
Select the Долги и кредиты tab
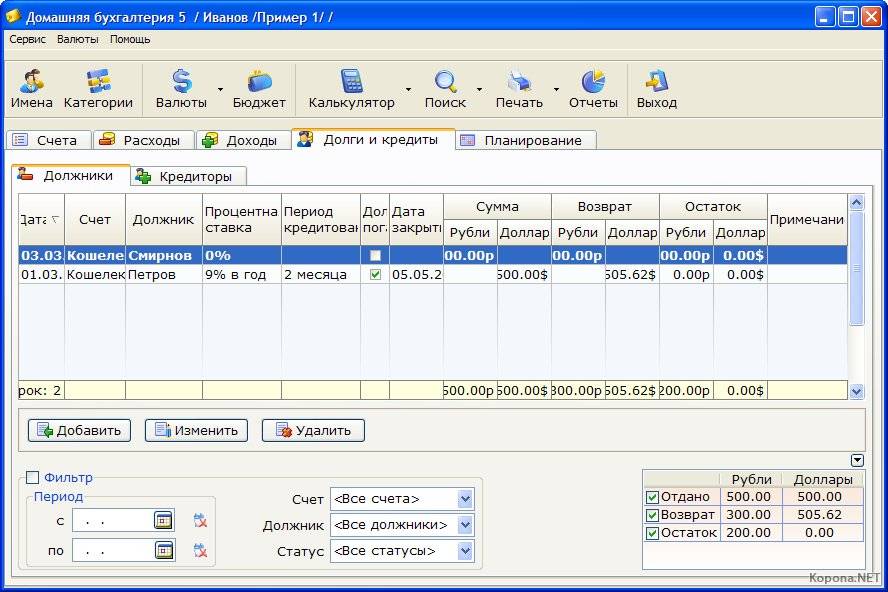373,139
